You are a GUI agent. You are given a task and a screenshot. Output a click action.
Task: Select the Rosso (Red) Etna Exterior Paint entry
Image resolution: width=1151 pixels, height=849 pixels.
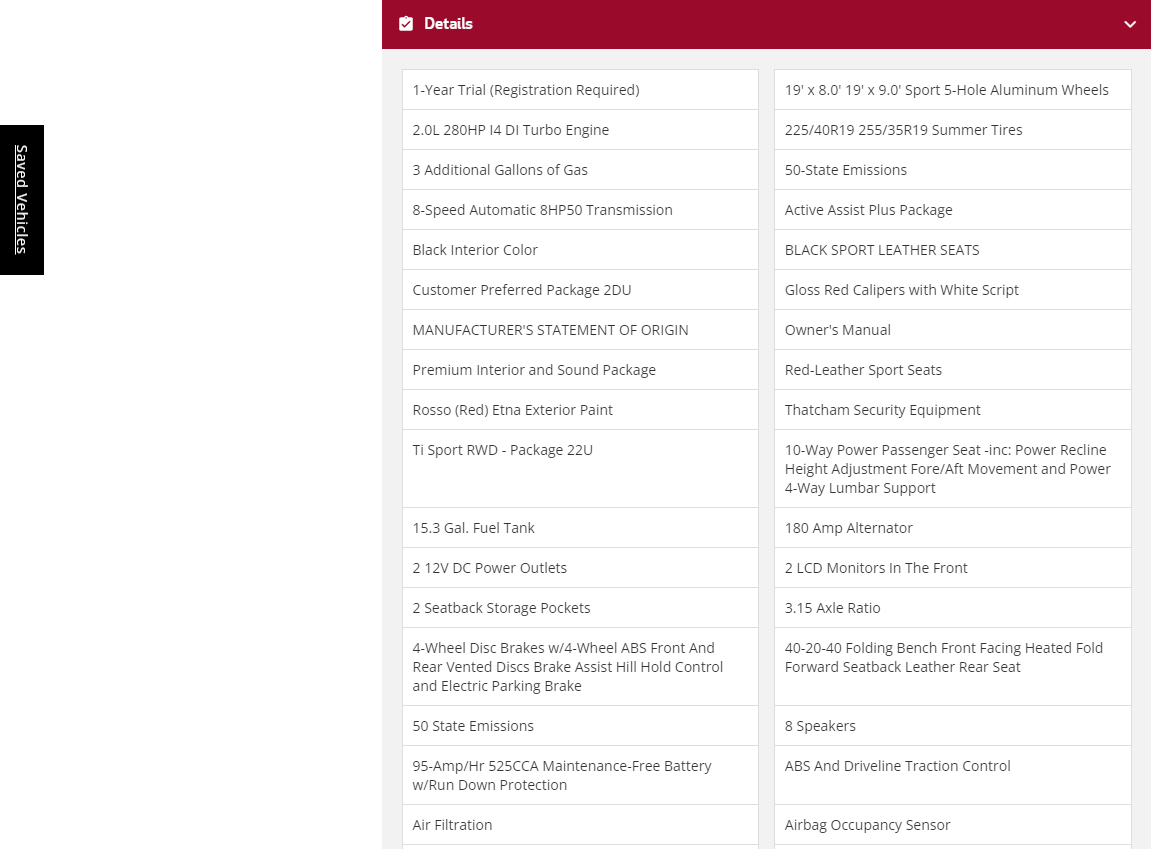point(512,410)
